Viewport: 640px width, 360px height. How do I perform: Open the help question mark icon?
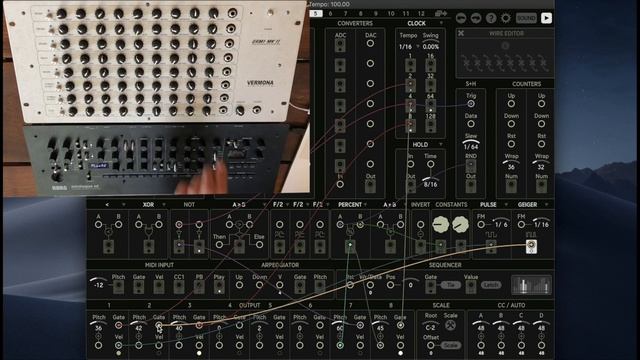(491, 18)
